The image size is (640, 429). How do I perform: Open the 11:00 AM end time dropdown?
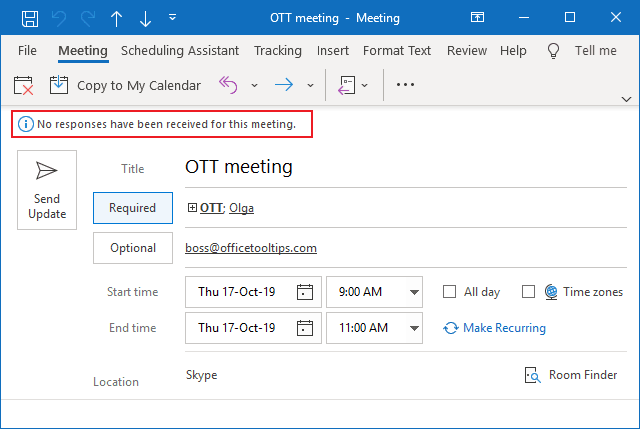point(414,328)
